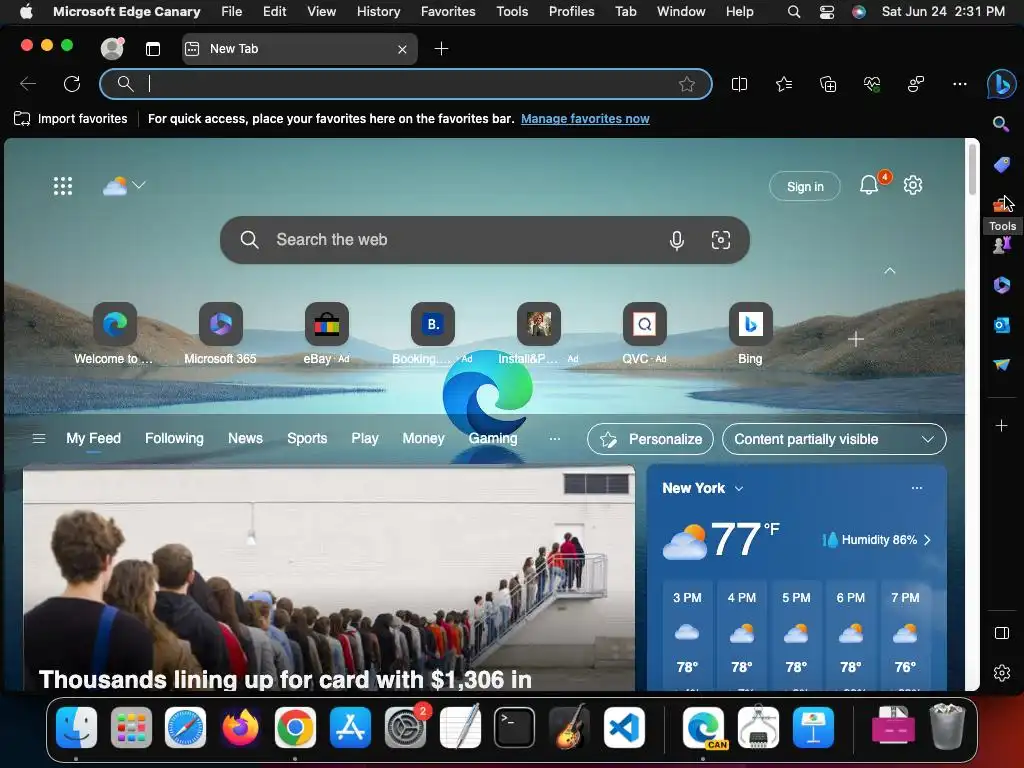Open the Drop paper-plane sidebar icon
The width and height of the screenshot is (1024, 768).
(x=1001, y=364)
